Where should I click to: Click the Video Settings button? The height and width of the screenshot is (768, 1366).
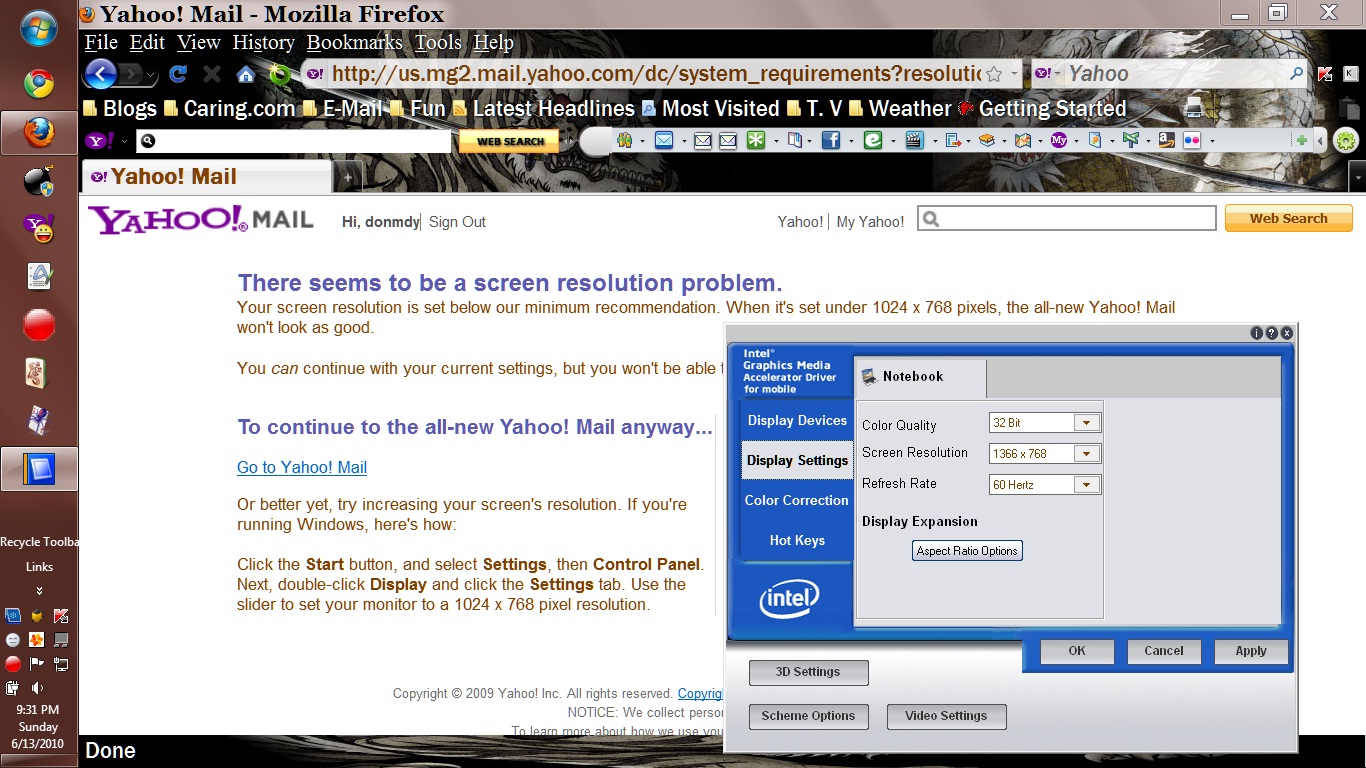[946, 716]
